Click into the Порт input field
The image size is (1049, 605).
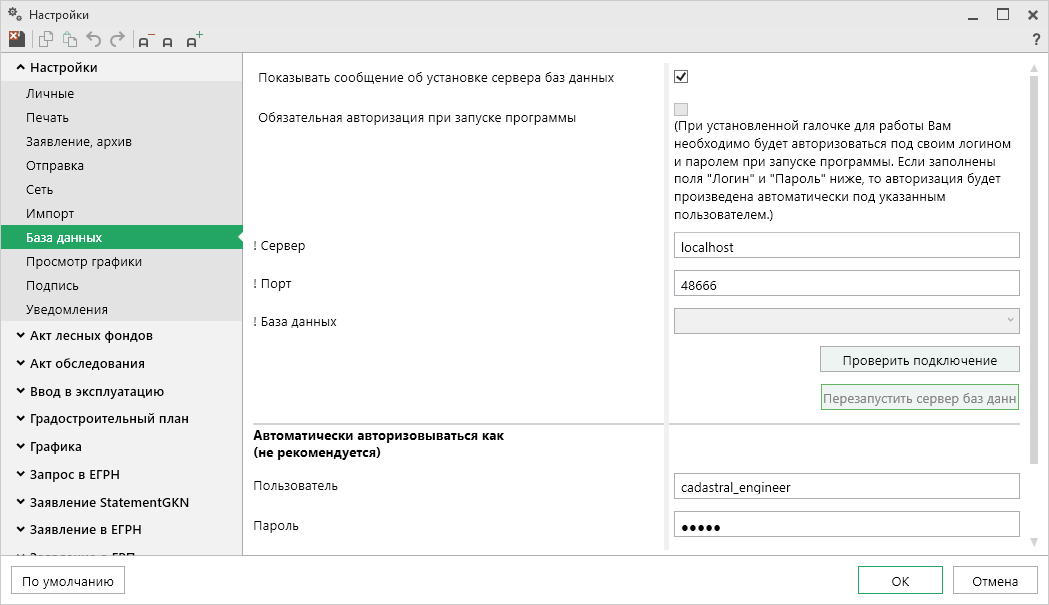847,284
